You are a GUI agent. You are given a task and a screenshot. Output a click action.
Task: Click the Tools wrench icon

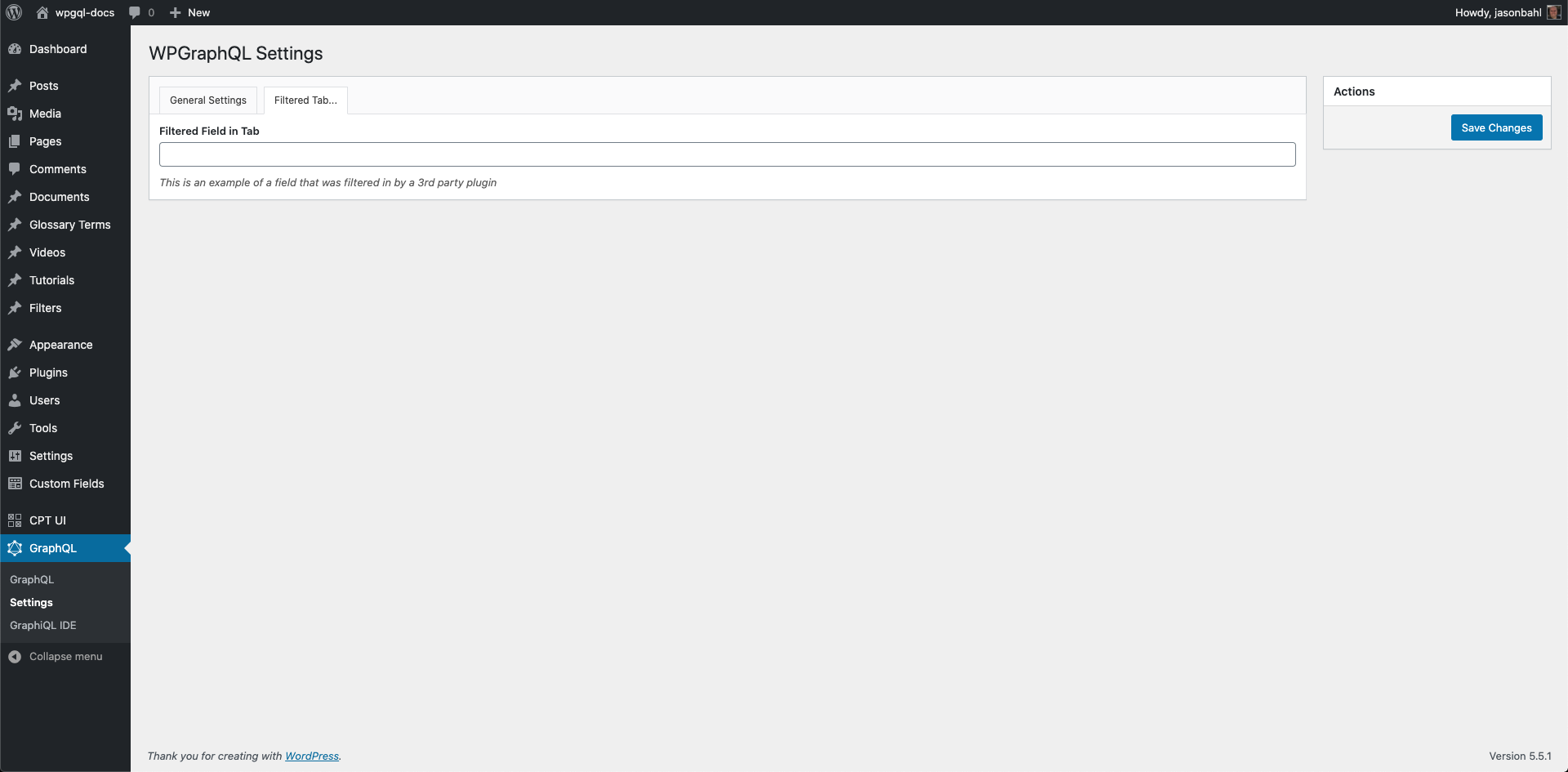coord(15,428)
